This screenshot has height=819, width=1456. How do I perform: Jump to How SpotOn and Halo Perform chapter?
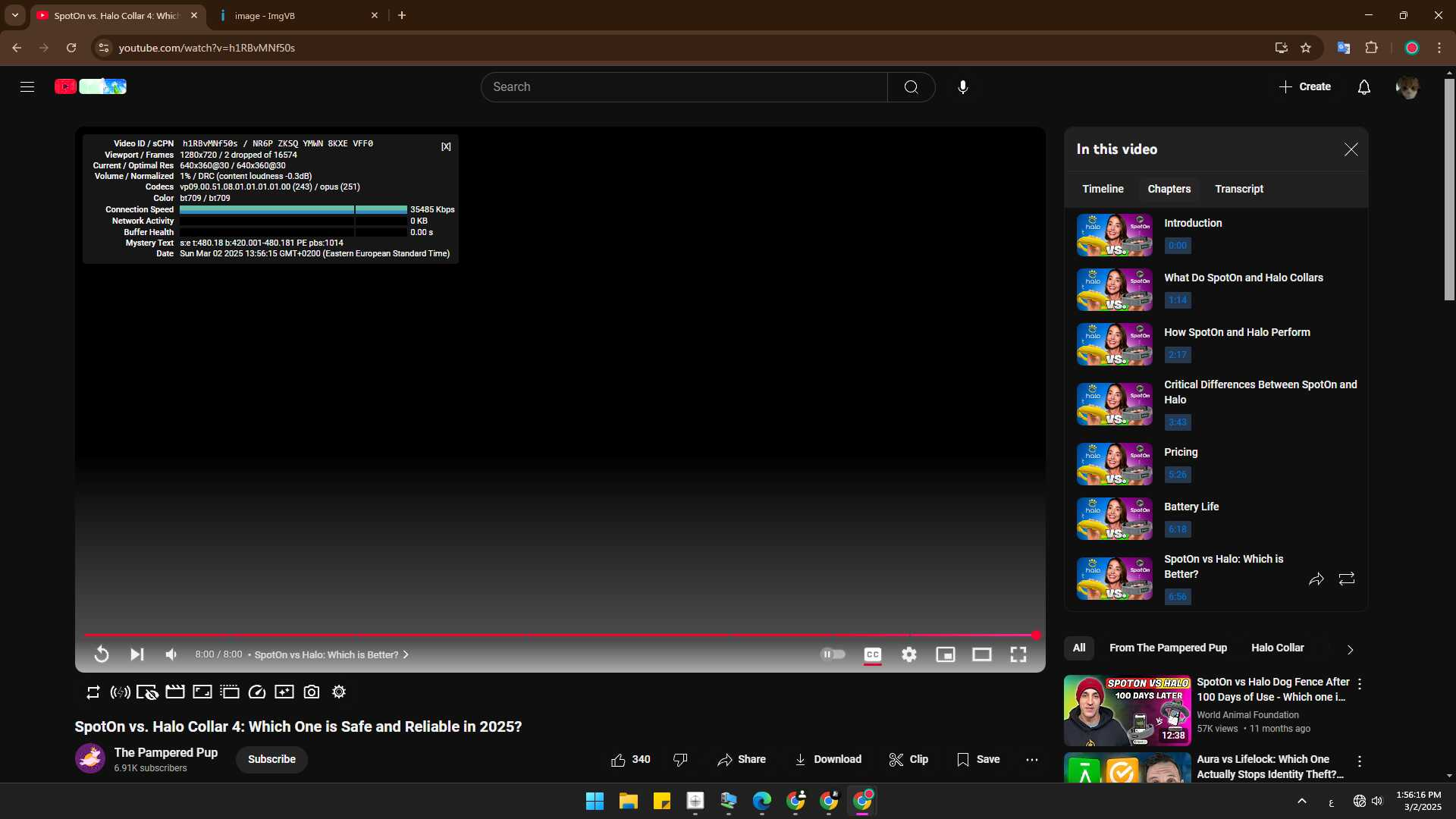[1216, 344]
